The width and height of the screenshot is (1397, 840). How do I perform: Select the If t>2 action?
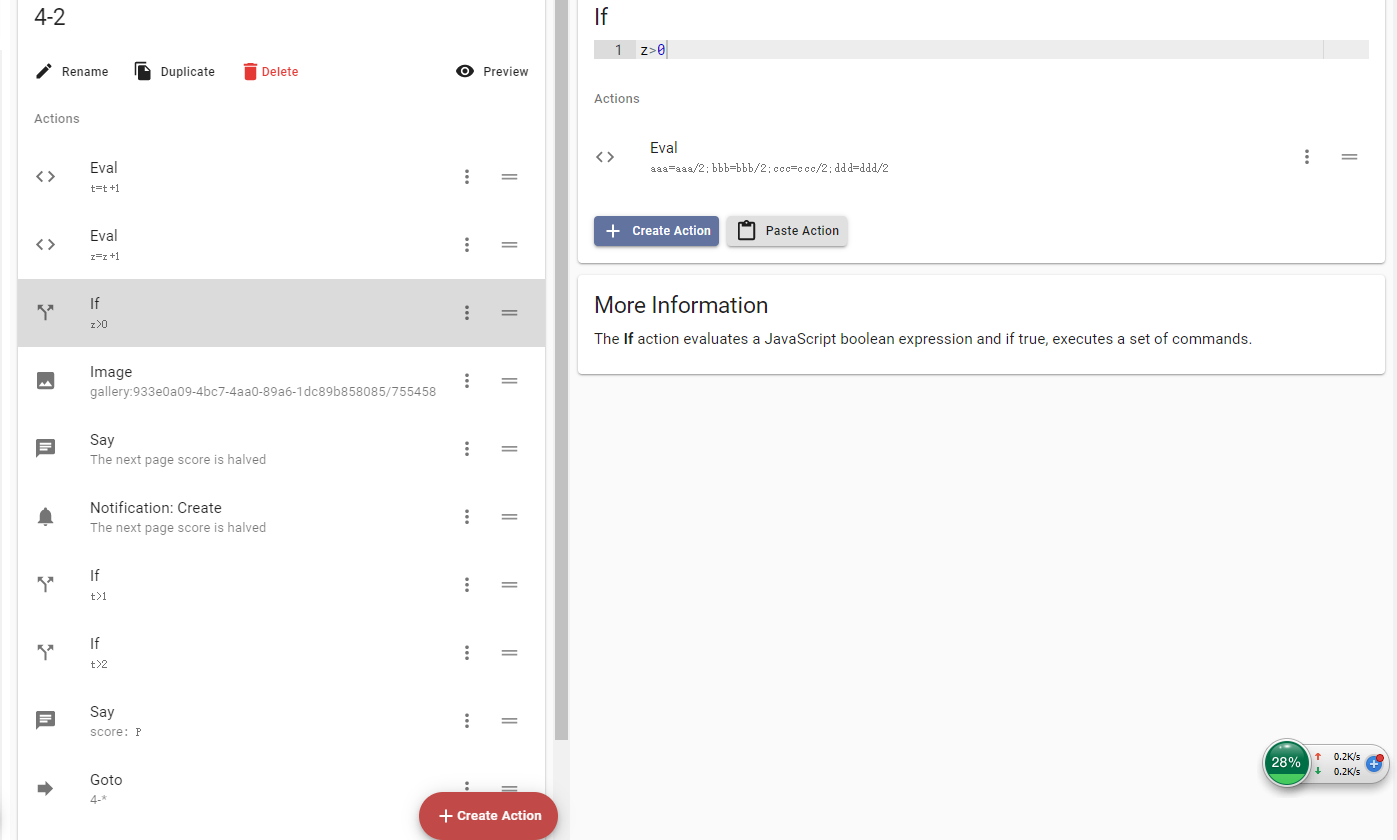[x=281, y=653]
